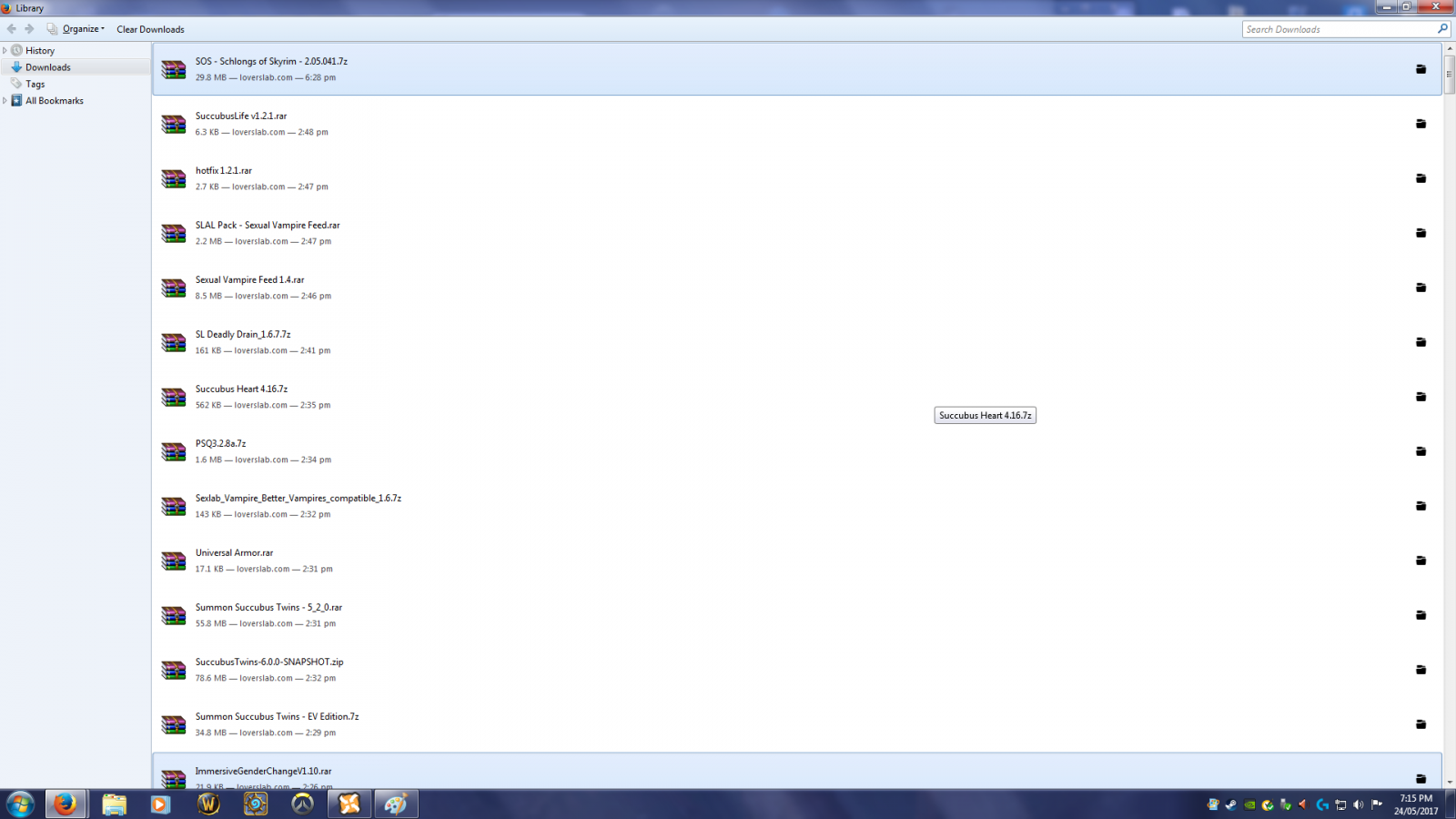Select Tags in the sidebar
Screen dimensions: 1456x819
coord(35,84)
